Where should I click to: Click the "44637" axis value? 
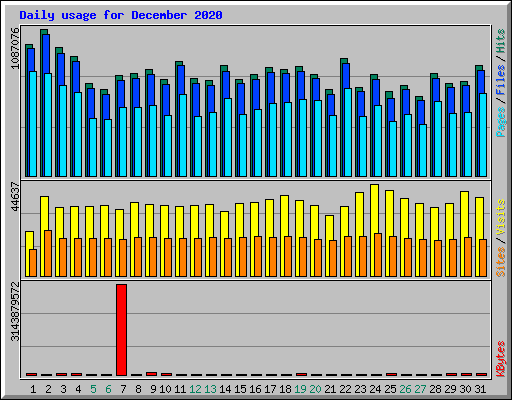click(x=15, y=197)
